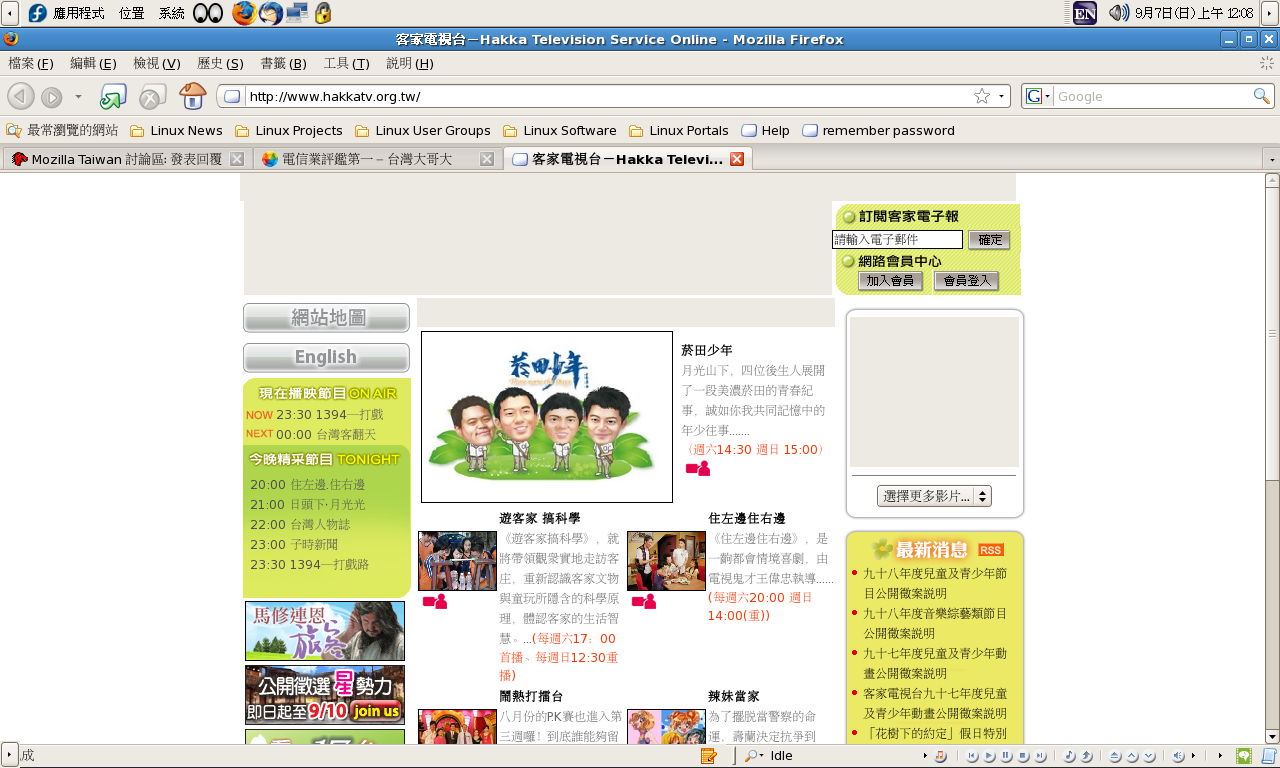Viewport: 1280px width, 768px height.
Task: Launch Thunderbird from the top panel
Action: 270,13
